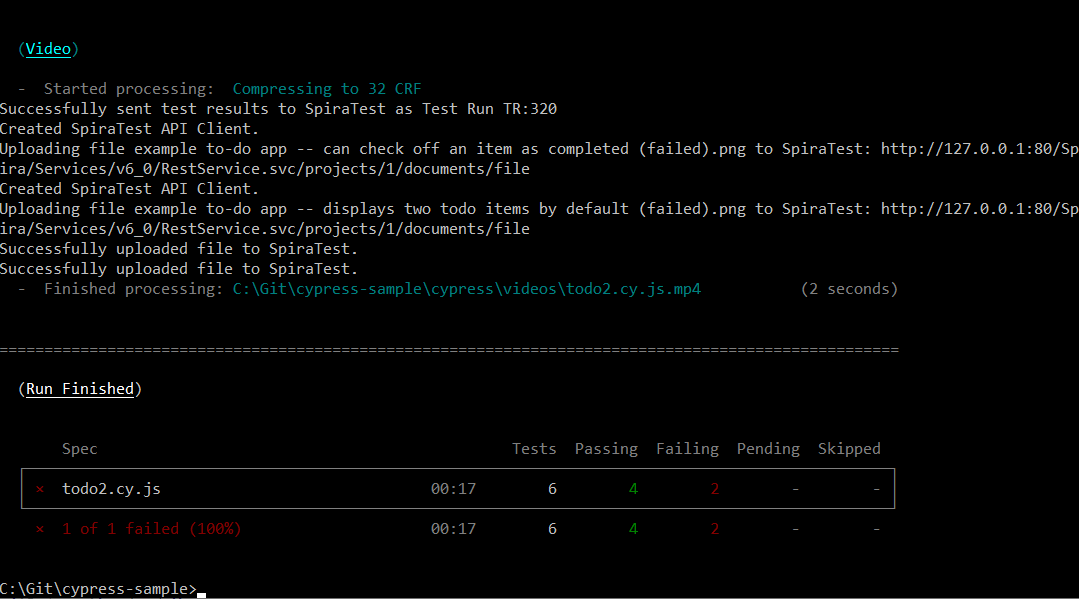Screen dimensions: 1079x599
Task: Click the red failing count in summary row
Action: [x=714, y=529]
